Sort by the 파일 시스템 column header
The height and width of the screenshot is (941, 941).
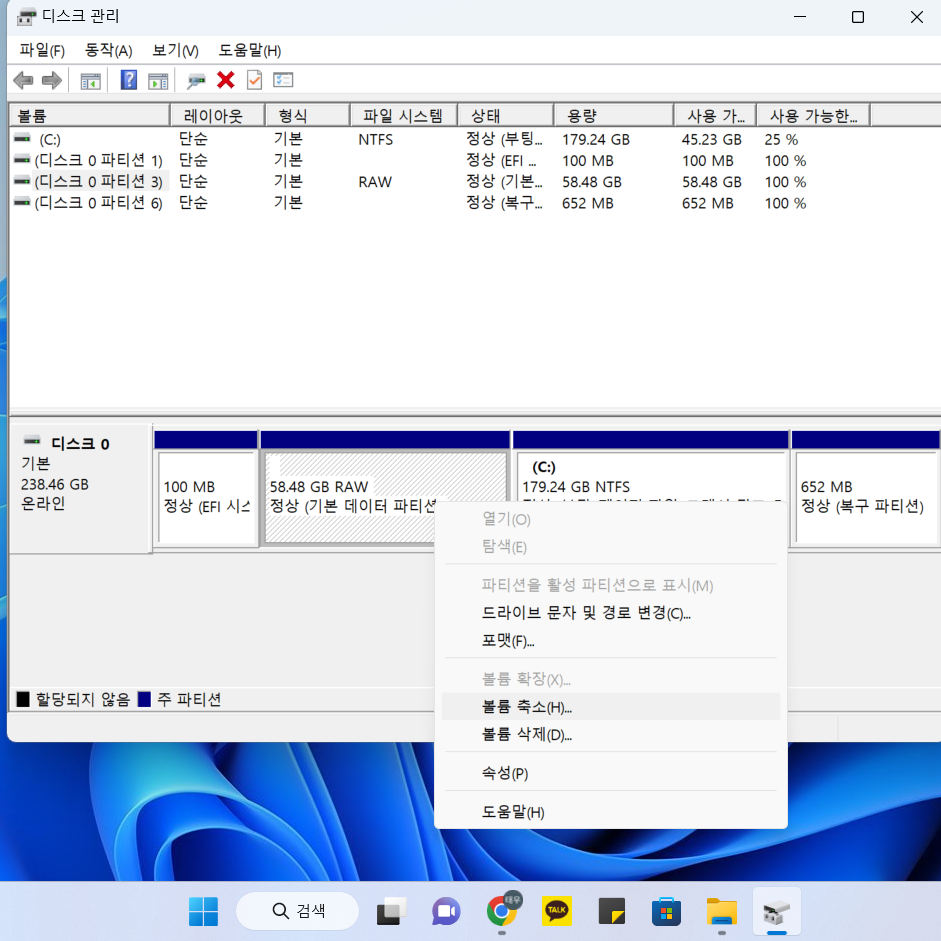point(404,115)
